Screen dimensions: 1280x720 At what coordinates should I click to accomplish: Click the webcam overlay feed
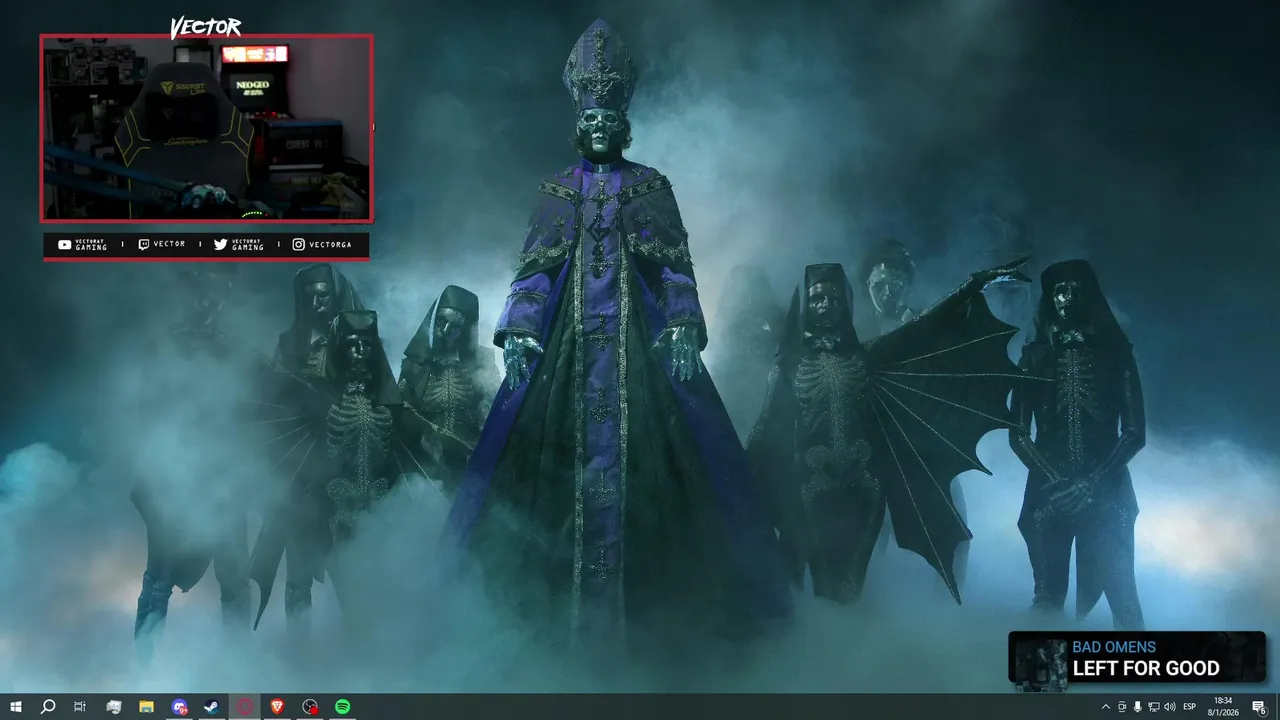(x=207, y=128)
